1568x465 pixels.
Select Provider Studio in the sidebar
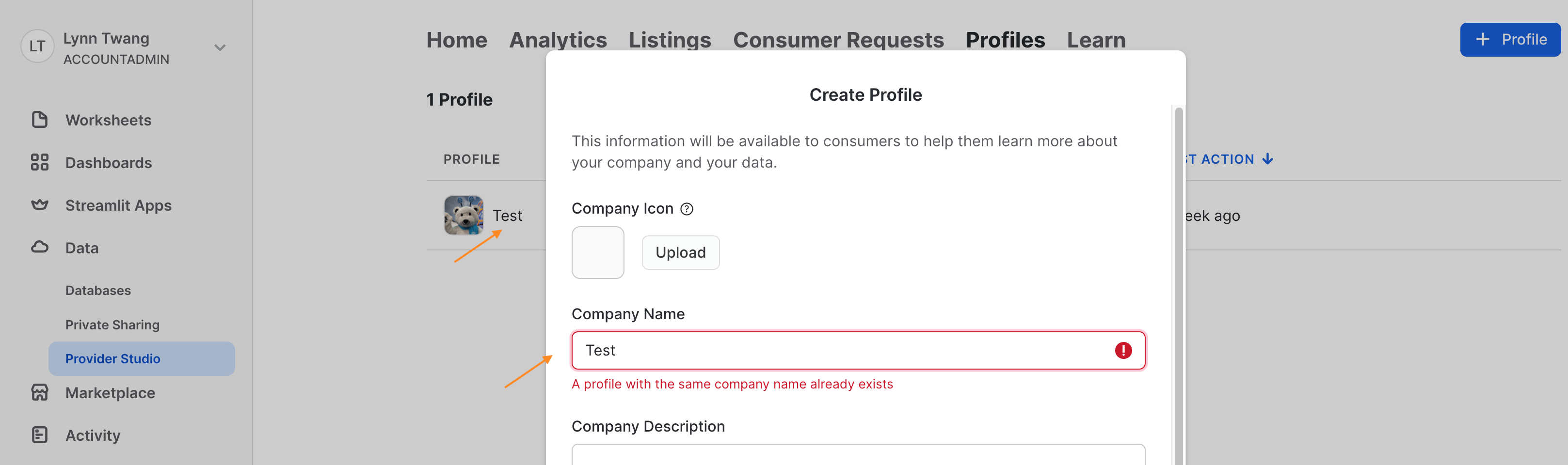(112, 358)
